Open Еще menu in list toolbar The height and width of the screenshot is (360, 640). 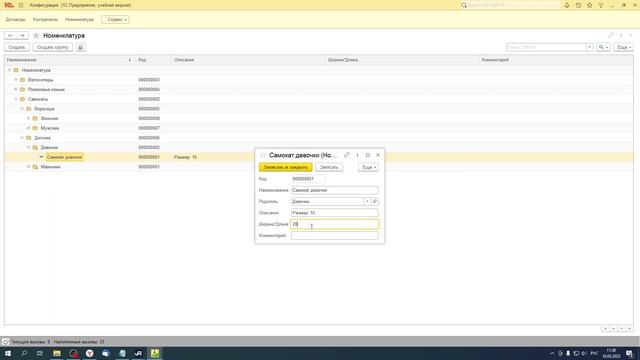[x=624, y=47]
